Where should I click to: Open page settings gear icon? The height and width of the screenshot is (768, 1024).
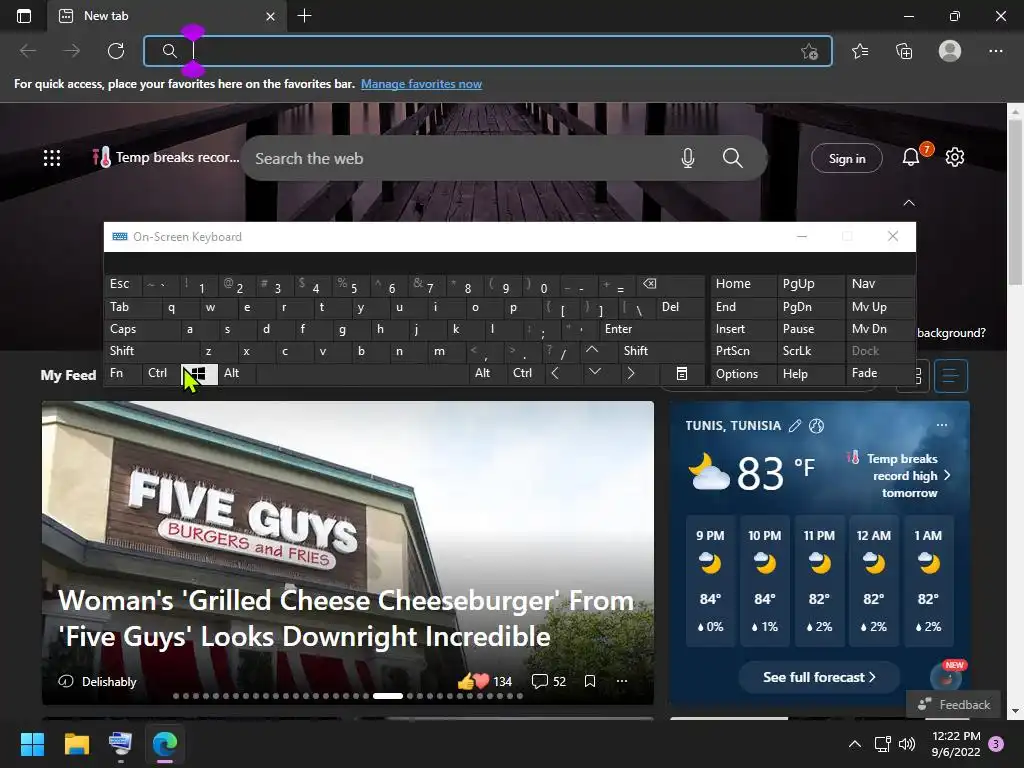click(x=955, y=157)
